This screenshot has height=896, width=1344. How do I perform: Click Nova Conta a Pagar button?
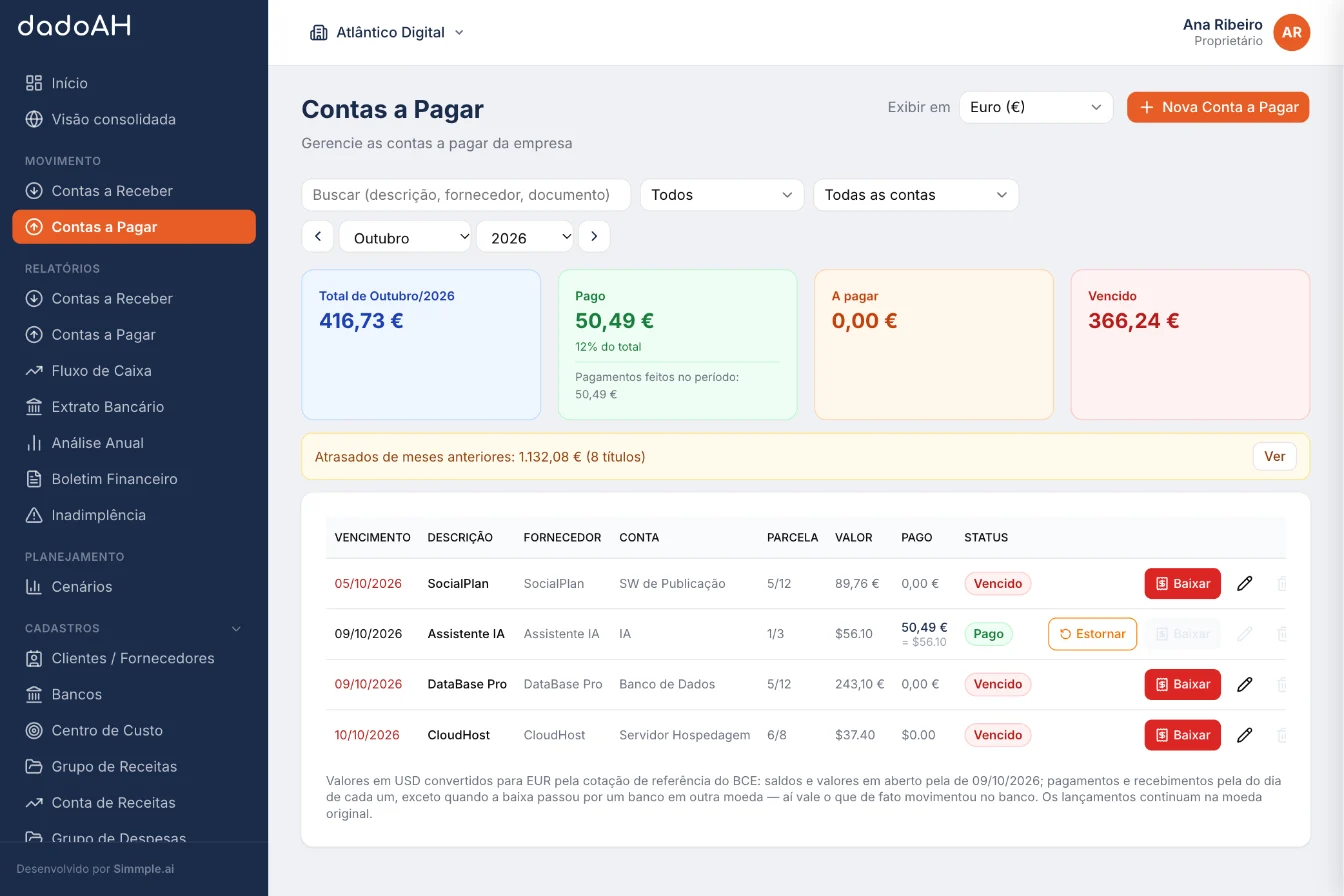(1218, 107)
